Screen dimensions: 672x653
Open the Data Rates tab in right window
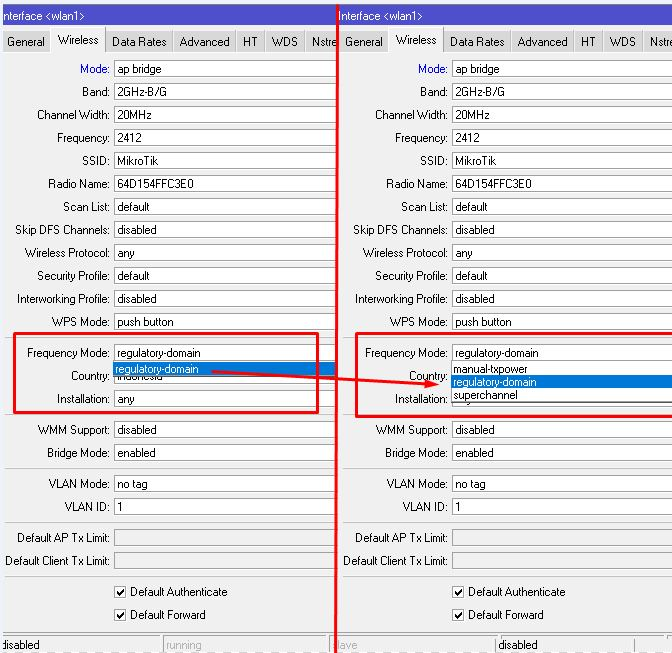[x=477, y=42]
